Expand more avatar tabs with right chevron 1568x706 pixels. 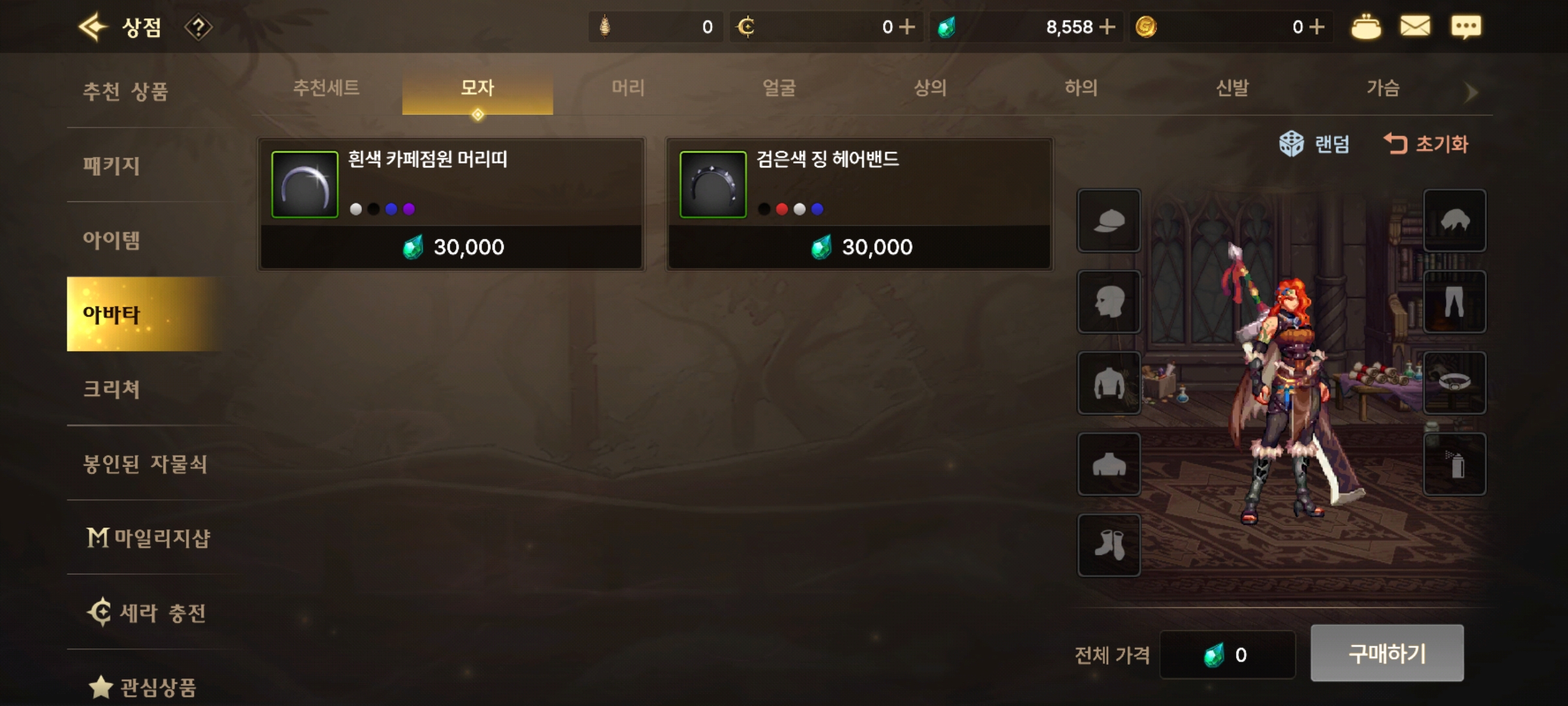1471,92
